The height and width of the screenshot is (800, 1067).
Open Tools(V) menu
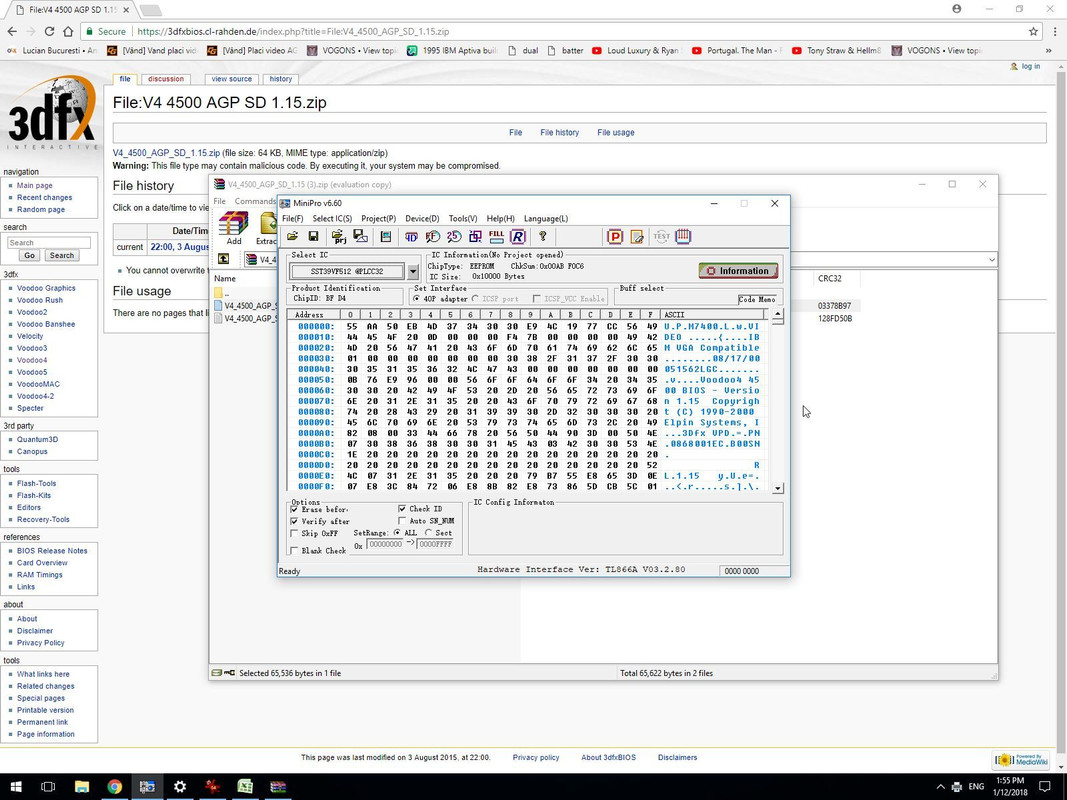pos(463,218)
